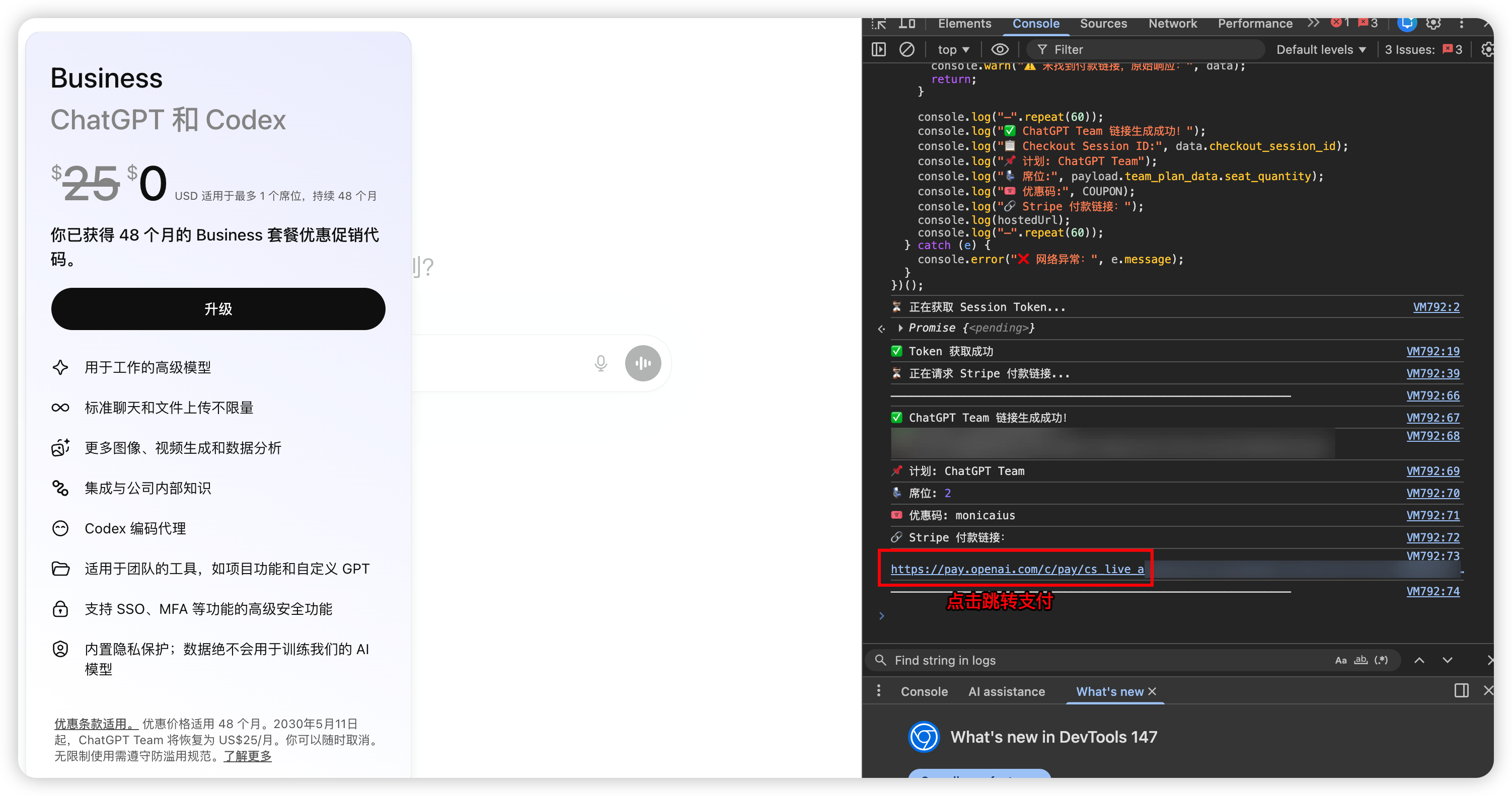
Task: Click the black 升级 upgrade button
Action: (x=218, y=308)
